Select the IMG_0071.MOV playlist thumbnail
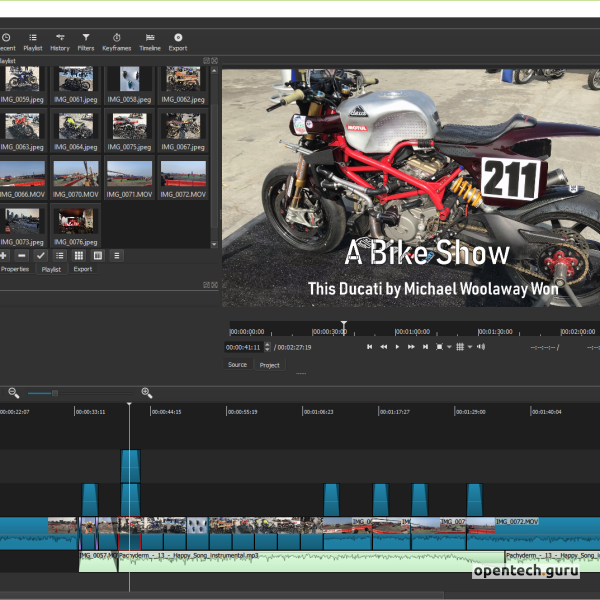Screen dimensions: 600x600 pos(129,172)
